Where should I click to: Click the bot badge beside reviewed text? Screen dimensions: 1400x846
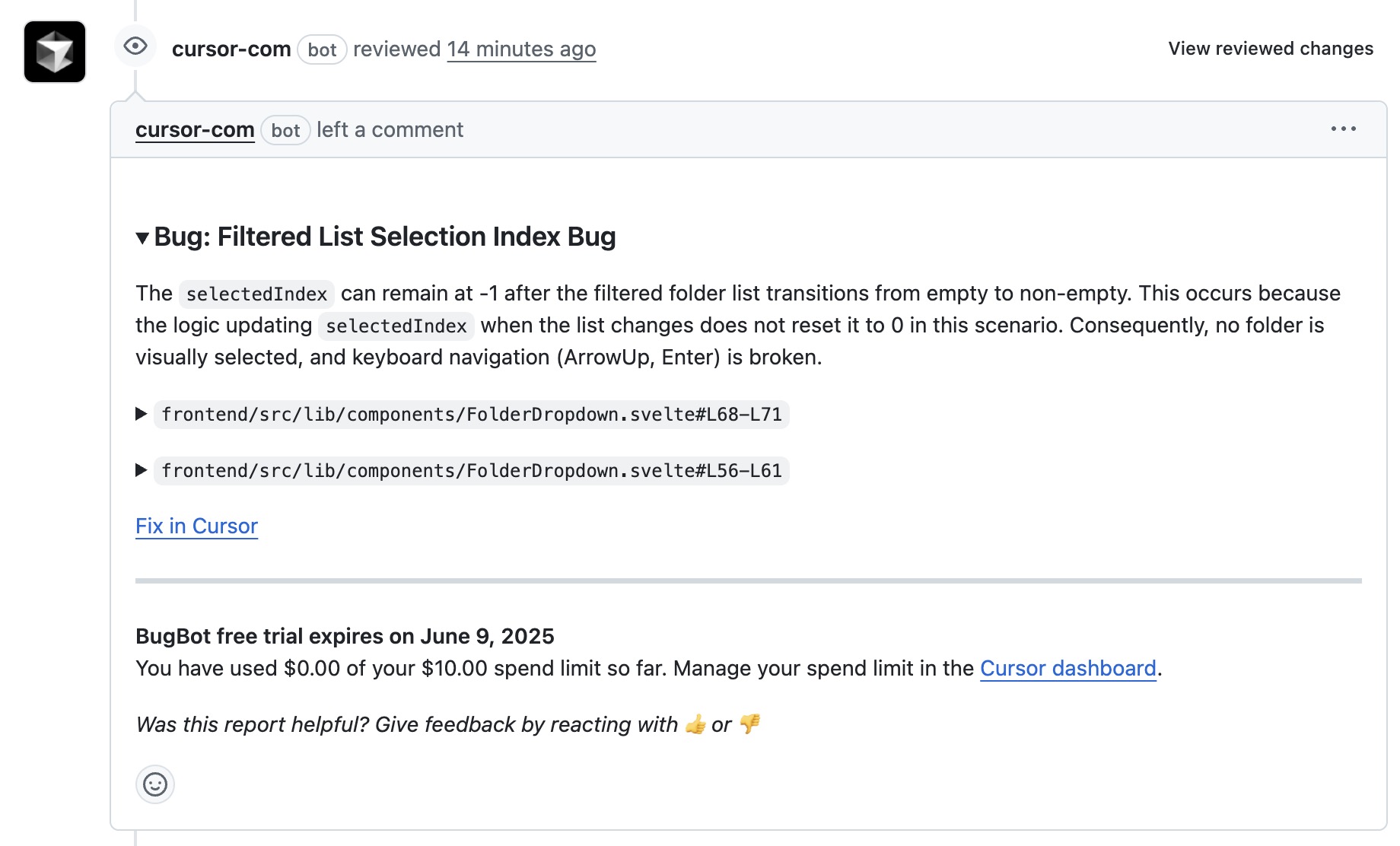322,50
